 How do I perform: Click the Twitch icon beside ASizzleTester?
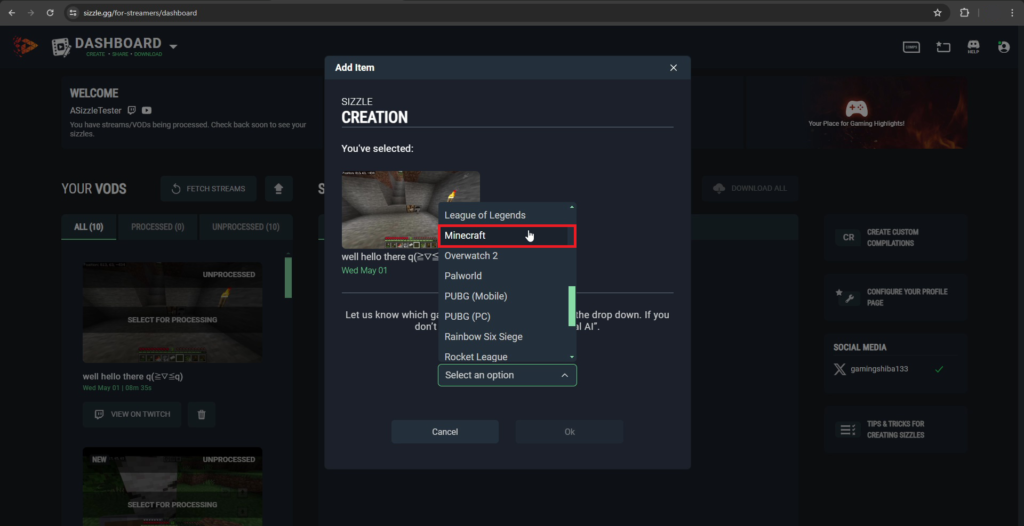[x=132, y=110]
